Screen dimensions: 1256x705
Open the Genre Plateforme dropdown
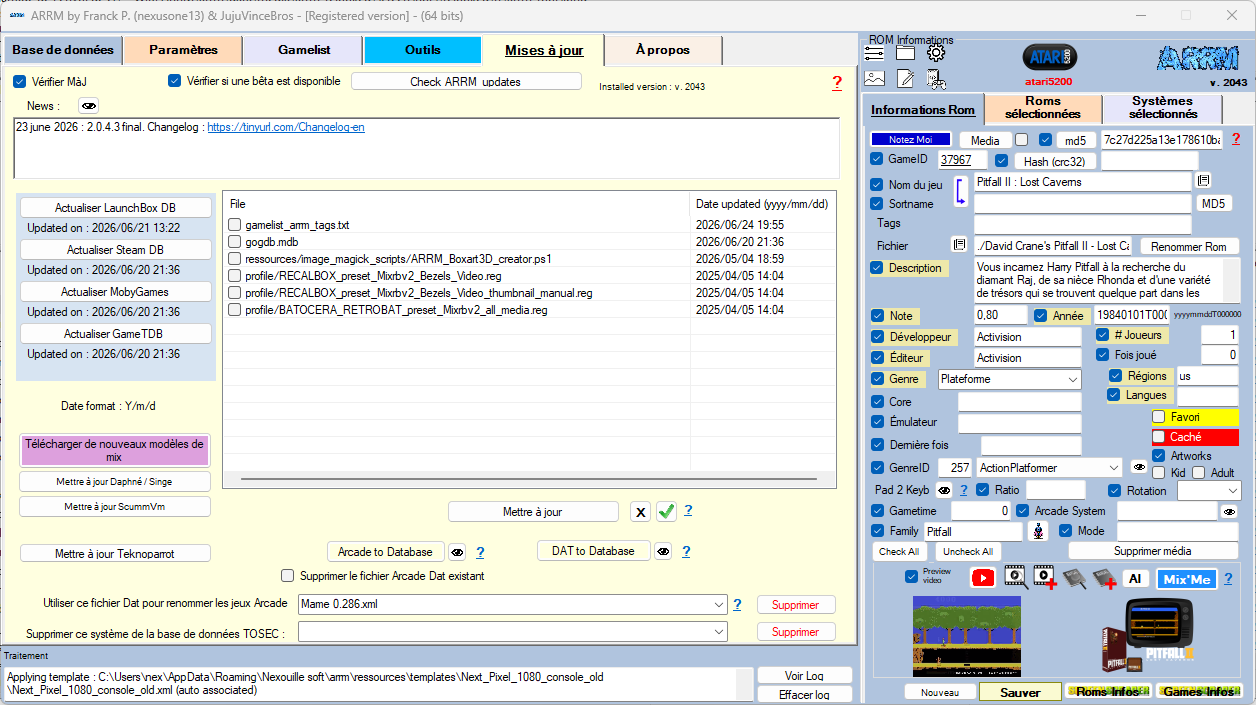[1073, 380]
